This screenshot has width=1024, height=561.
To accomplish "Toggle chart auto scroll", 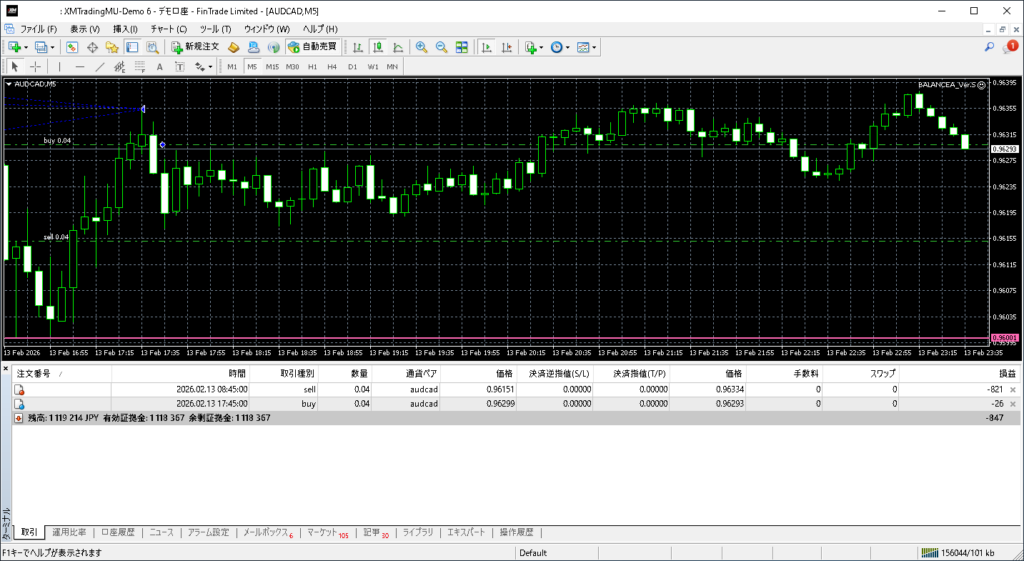I will click(x=485, y=47).
